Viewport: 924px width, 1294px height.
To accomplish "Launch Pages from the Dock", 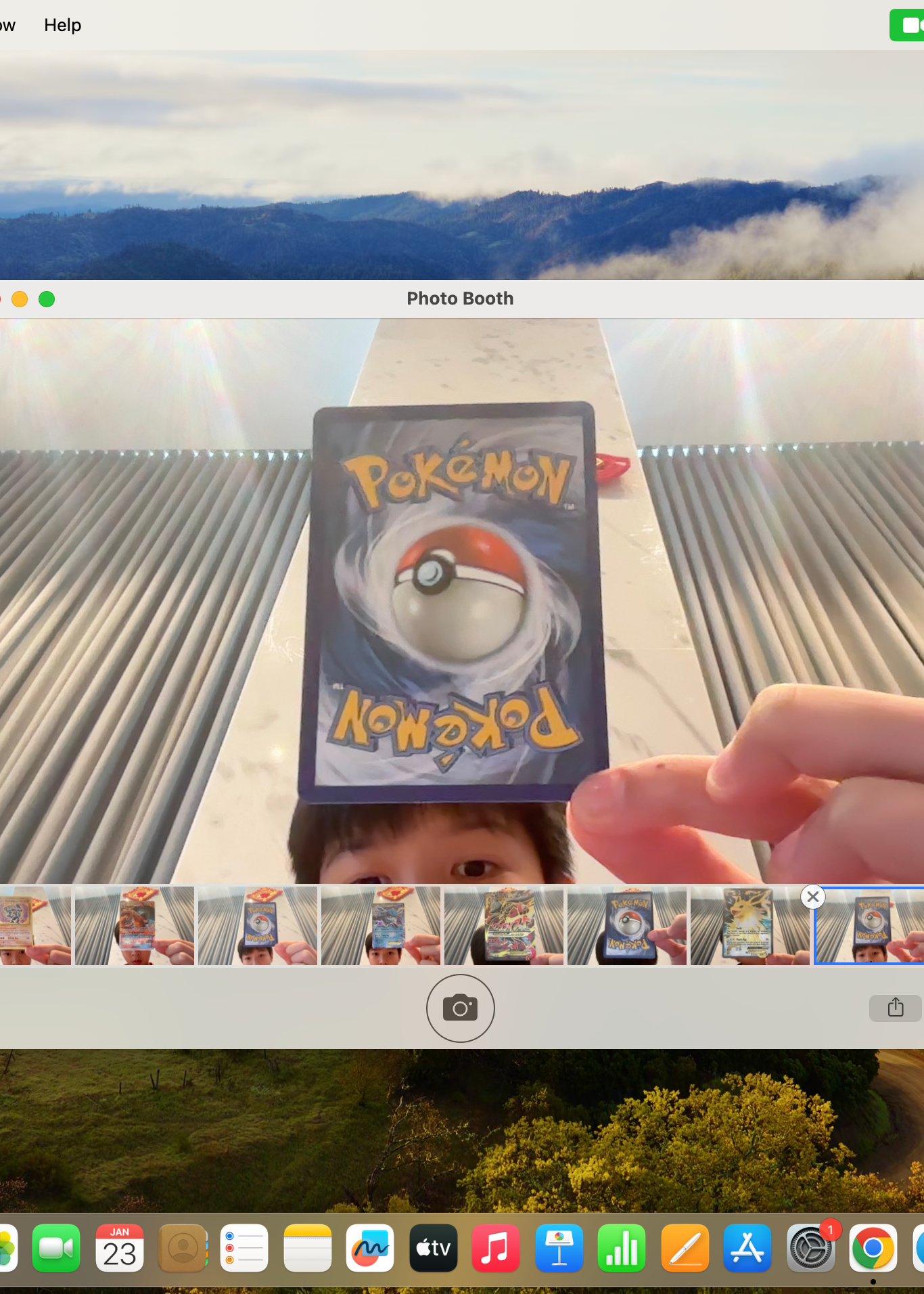I will (685, 1249).
